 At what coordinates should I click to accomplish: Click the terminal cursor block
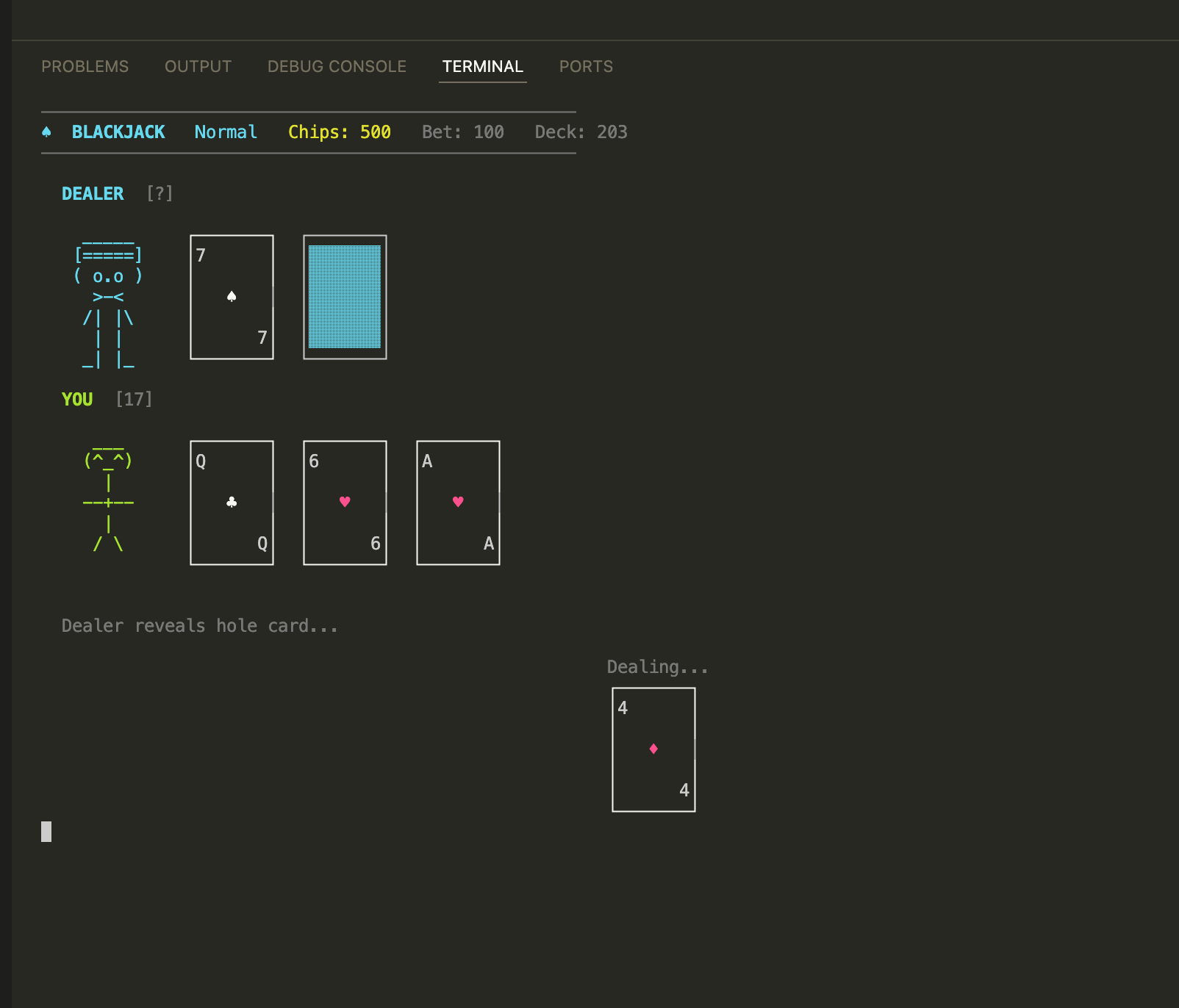tap(46, 832)
